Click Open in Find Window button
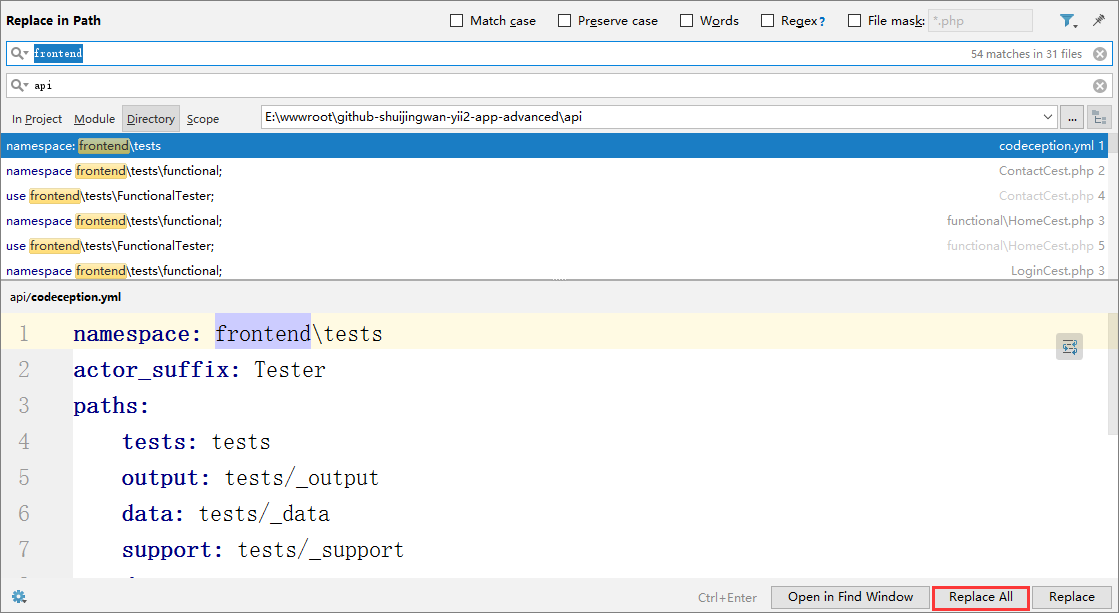 [850, 597]
